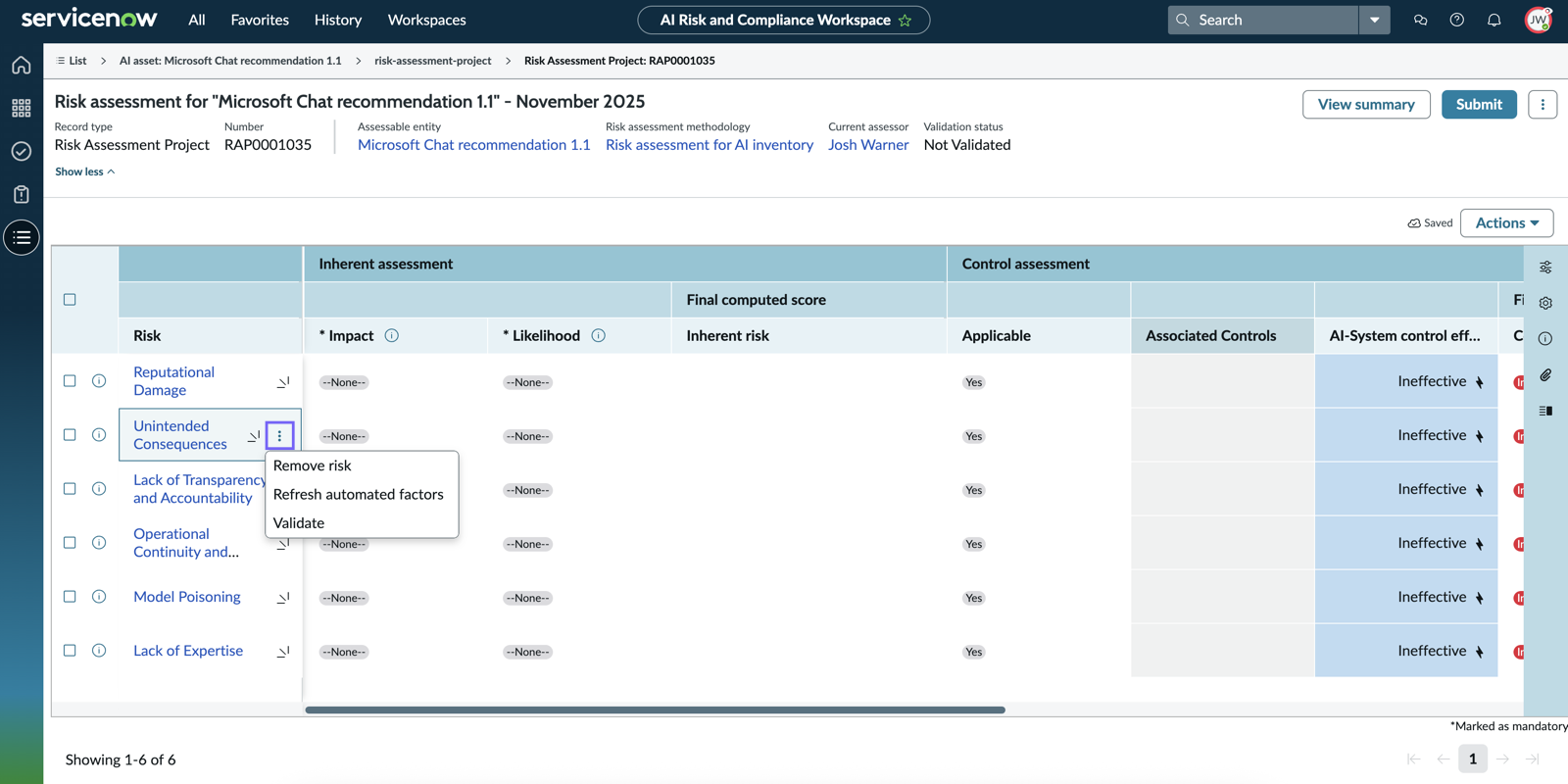Open the Lack of Expertise risk link
The height and width of the screenshot is (784, 1568).
pyautogui.click(x=188, y=651)
